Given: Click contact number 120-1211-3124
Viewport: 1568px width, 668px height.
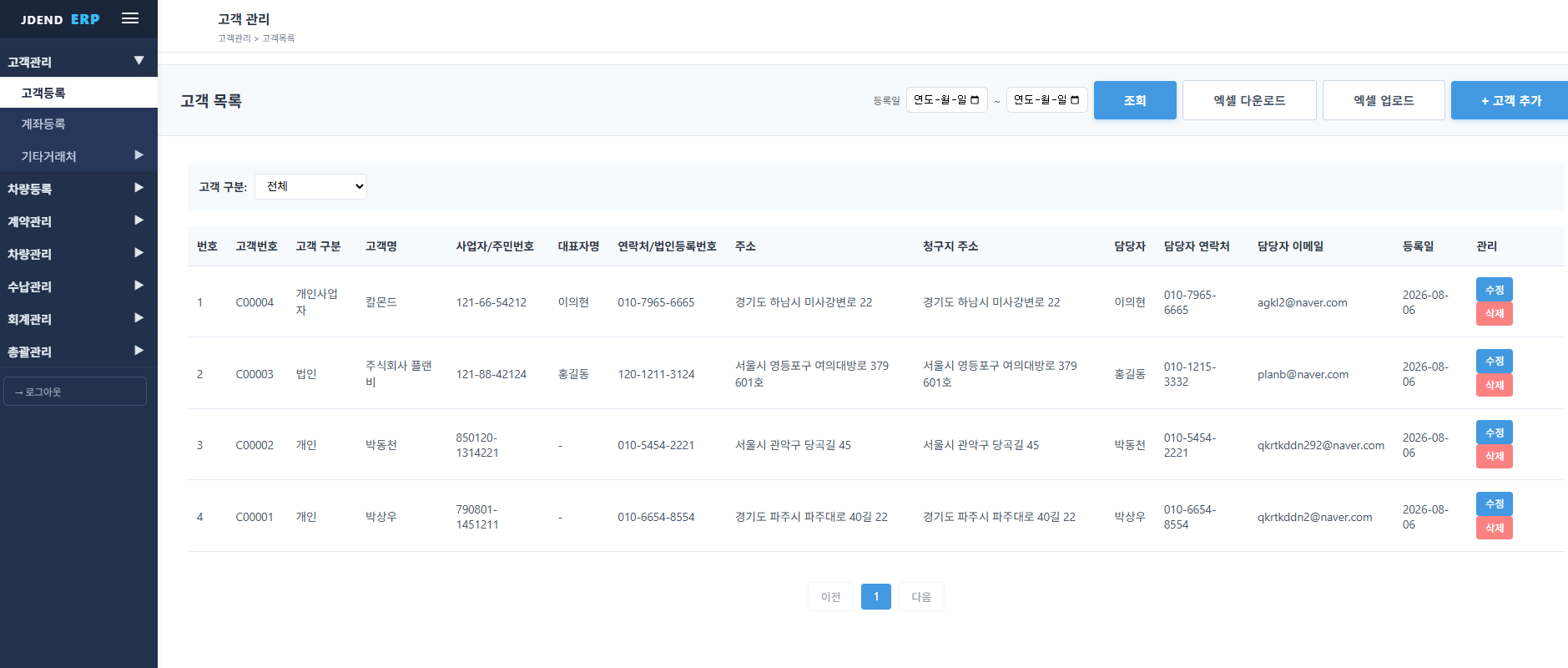Looking at the screenshot, I should click(656, 374).
